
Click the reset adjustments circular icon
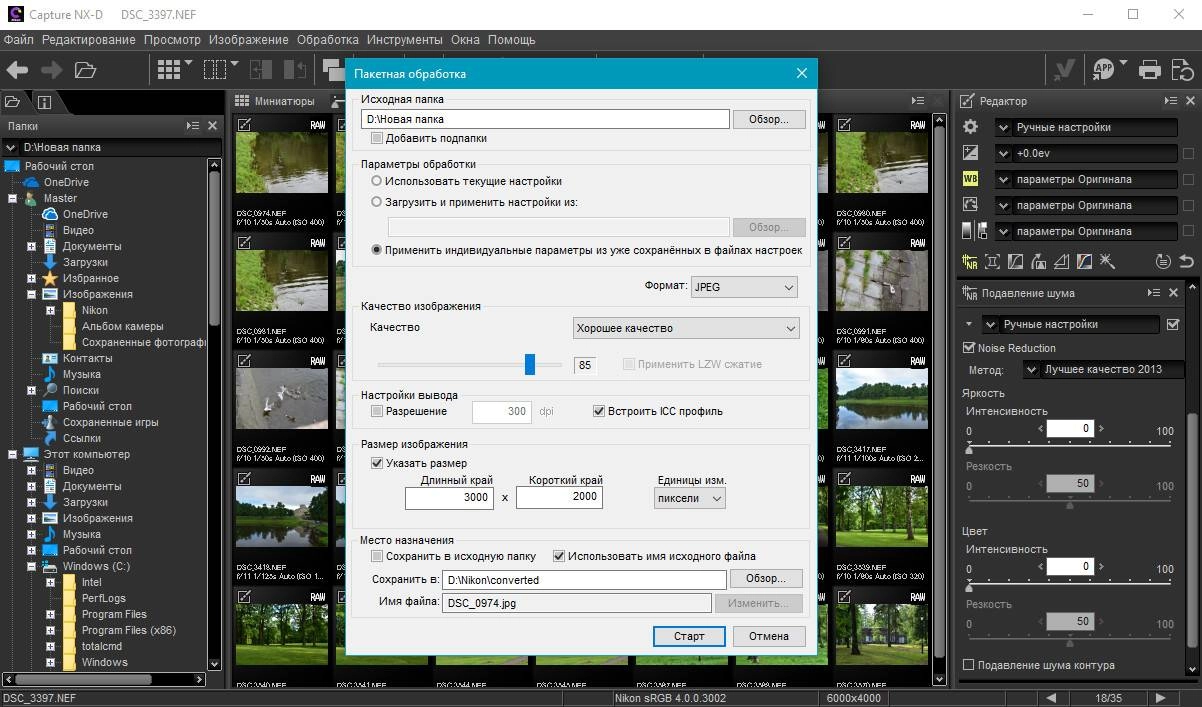tap(1163, 262)
